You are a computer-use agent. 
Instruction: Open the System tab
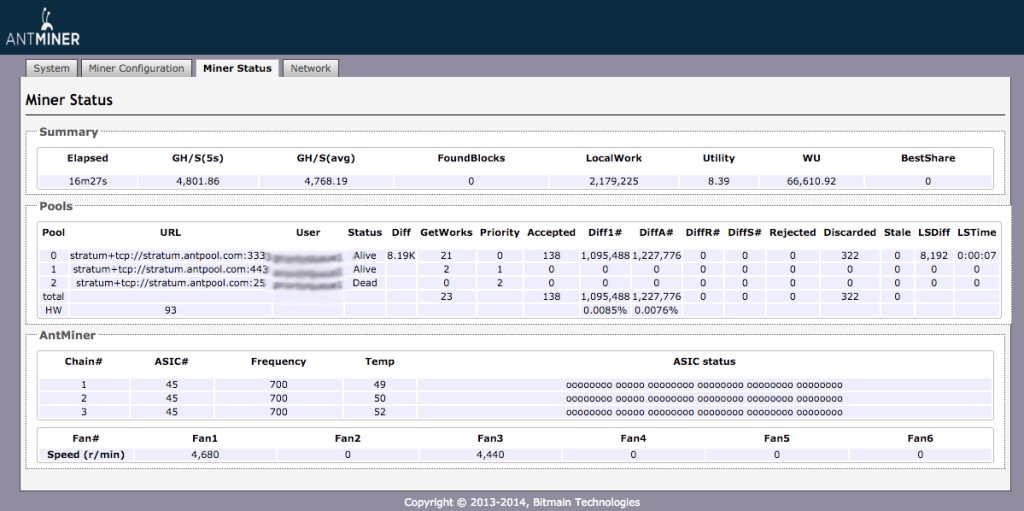[x=52, y=69]
